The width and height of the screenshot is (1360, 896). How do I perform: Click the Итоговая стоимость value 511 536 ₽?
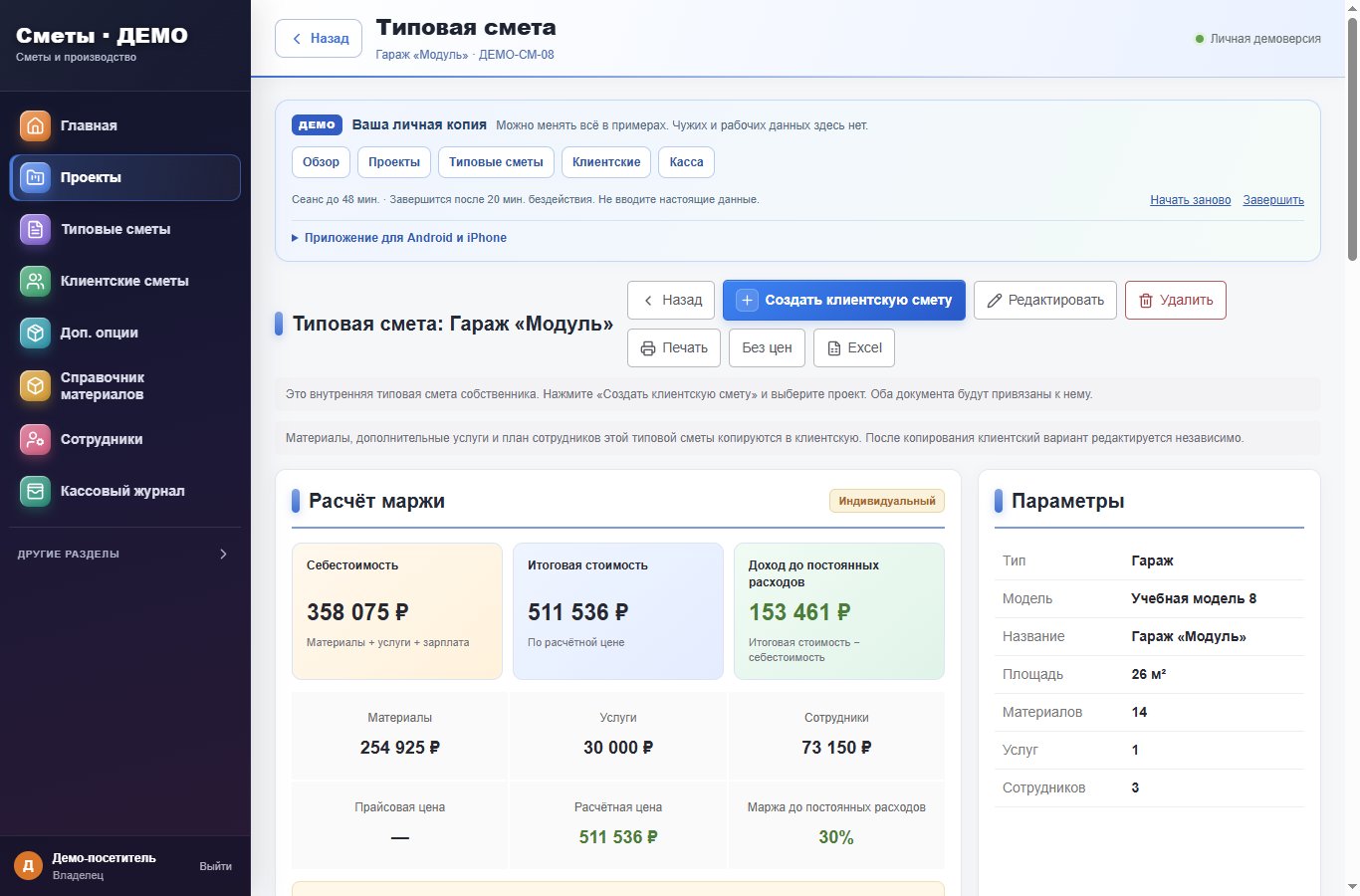click(x=578, y=612)
